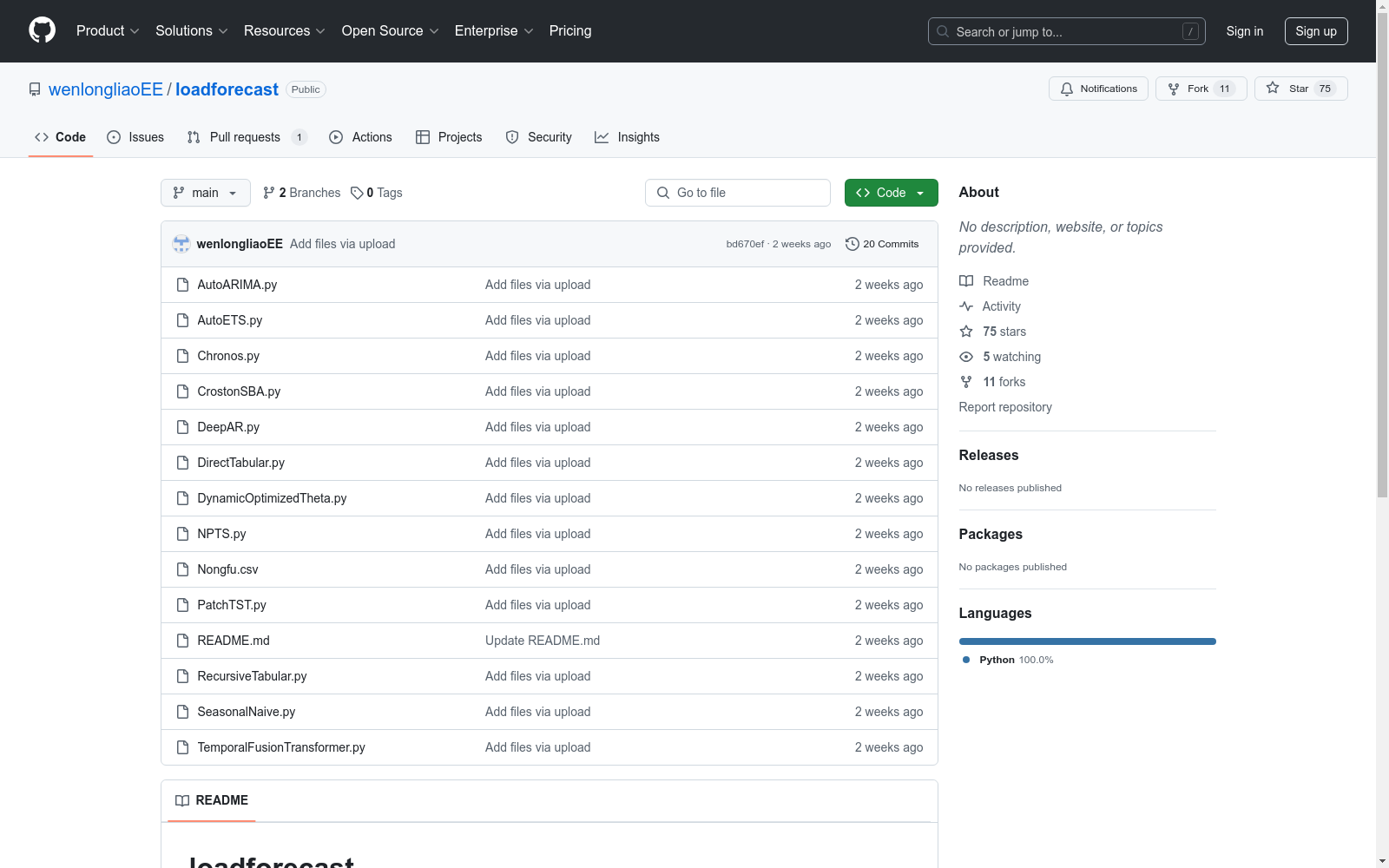
Task: Click the magnifier icon in the search bar
Action: pyautogui.click(x=943, y=31)
